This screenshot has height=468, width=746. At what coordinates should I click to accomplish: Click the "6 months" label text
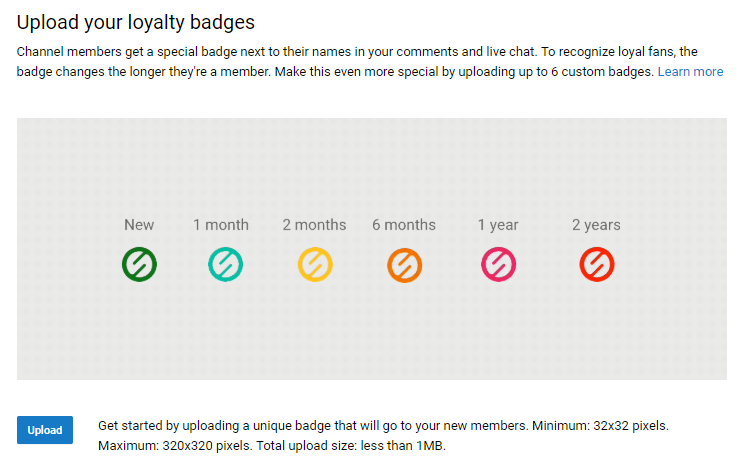point(404,224)
